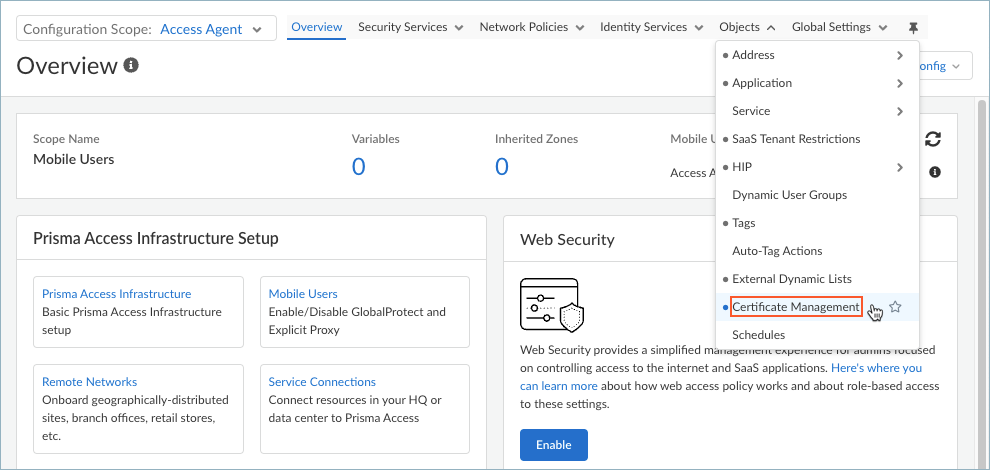Expand the HIP submenu
Image resolution: width=990 pixels, height=470 pixels.
click(900, 167)
